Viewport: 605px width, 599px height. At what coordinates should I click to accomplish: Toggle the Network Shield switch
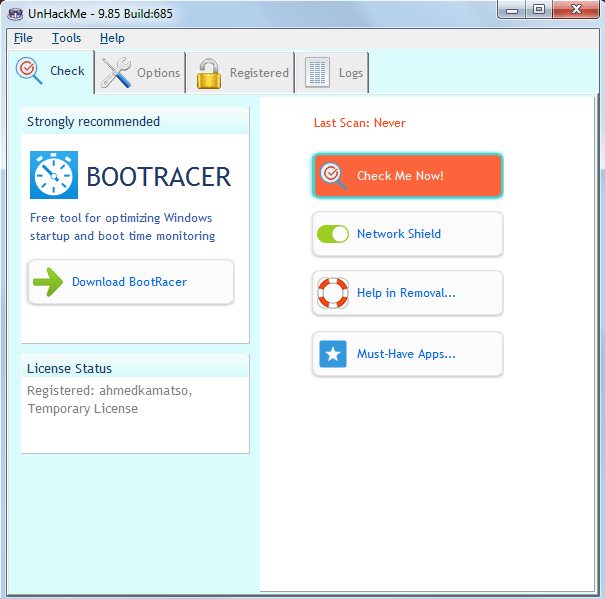tap(333, 234)
